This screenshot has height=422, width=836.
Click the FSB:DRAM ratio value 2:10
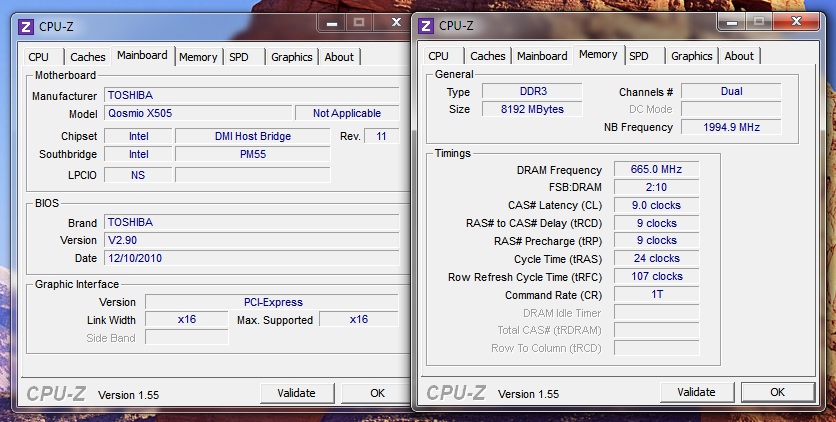656,188
